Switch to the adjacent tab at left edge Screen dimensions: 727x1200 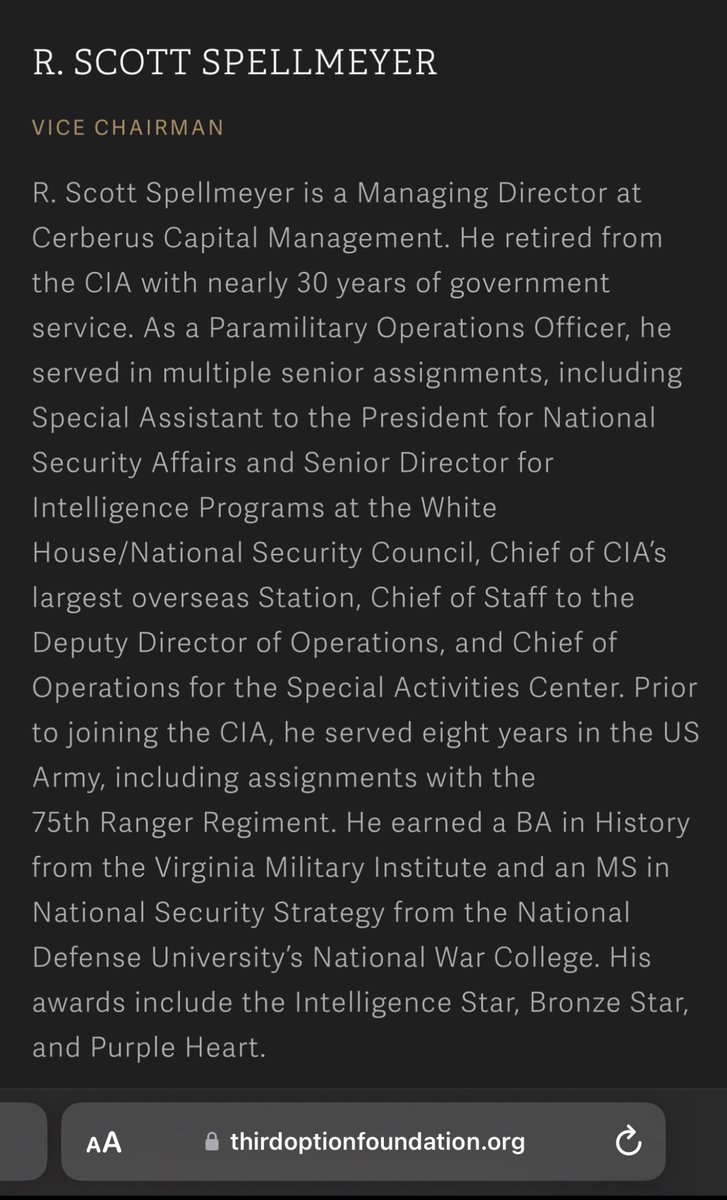pyautogui.click(x=20, y=1142)
